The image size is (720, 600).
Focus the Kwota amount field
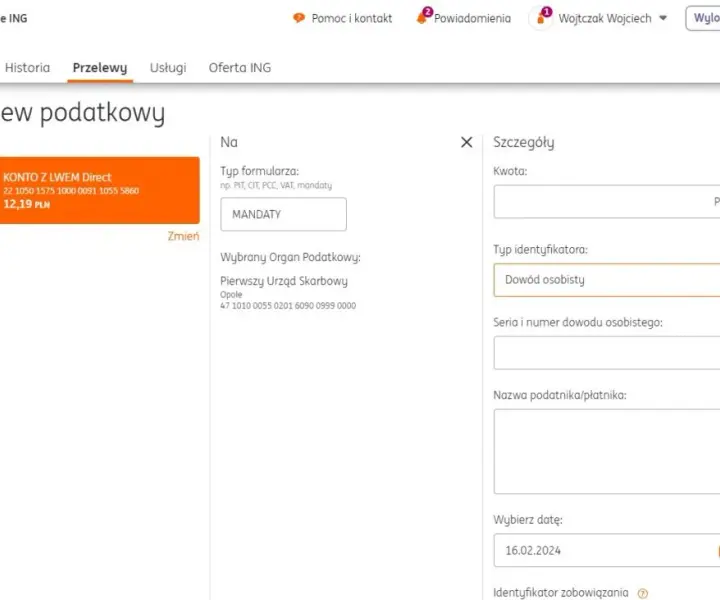(x=607, y=202)
